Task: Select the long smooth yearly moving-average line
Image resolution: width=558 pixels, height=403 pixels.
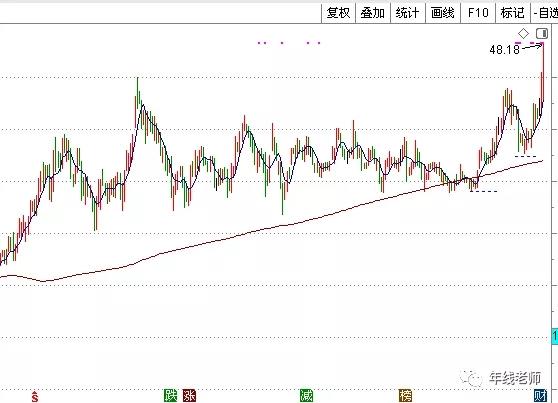Action: point(270,228)
